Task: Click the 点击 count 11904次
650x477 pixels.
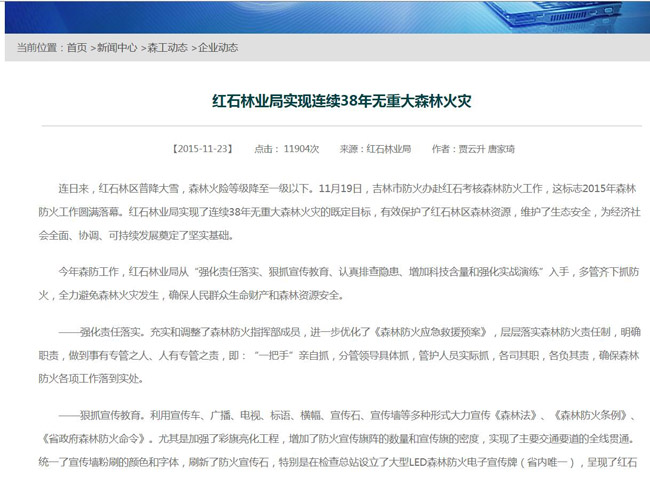Action: 301,149
